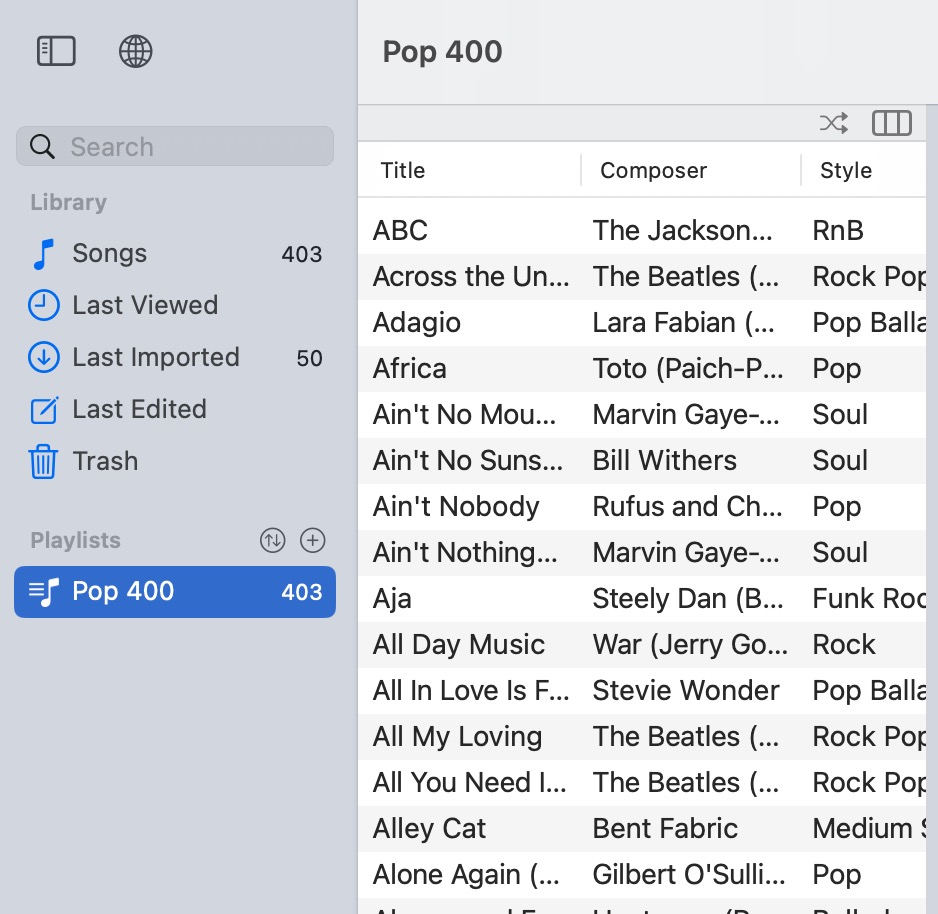Open the globe forums icon
This screenshot has height=914, width=938.
click(x=136, y=51)
